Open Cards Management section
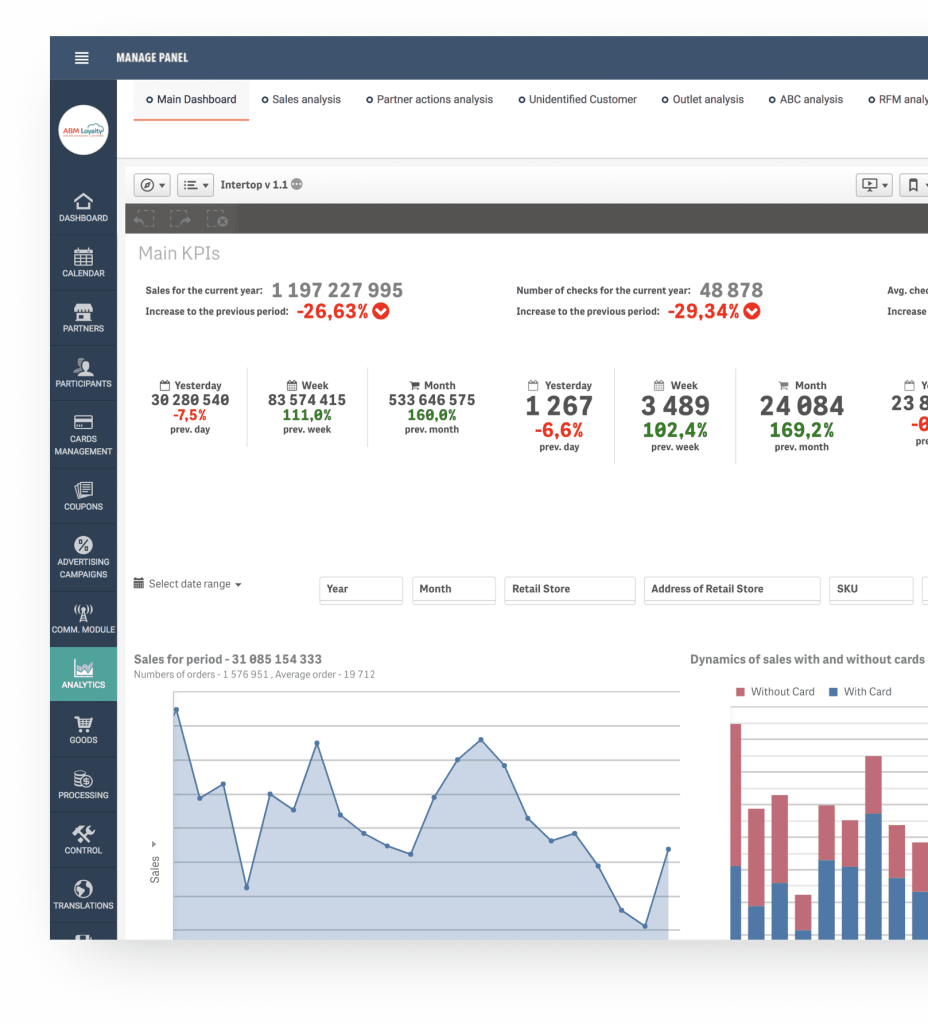 pyautogui.click(x=83, y=435)
